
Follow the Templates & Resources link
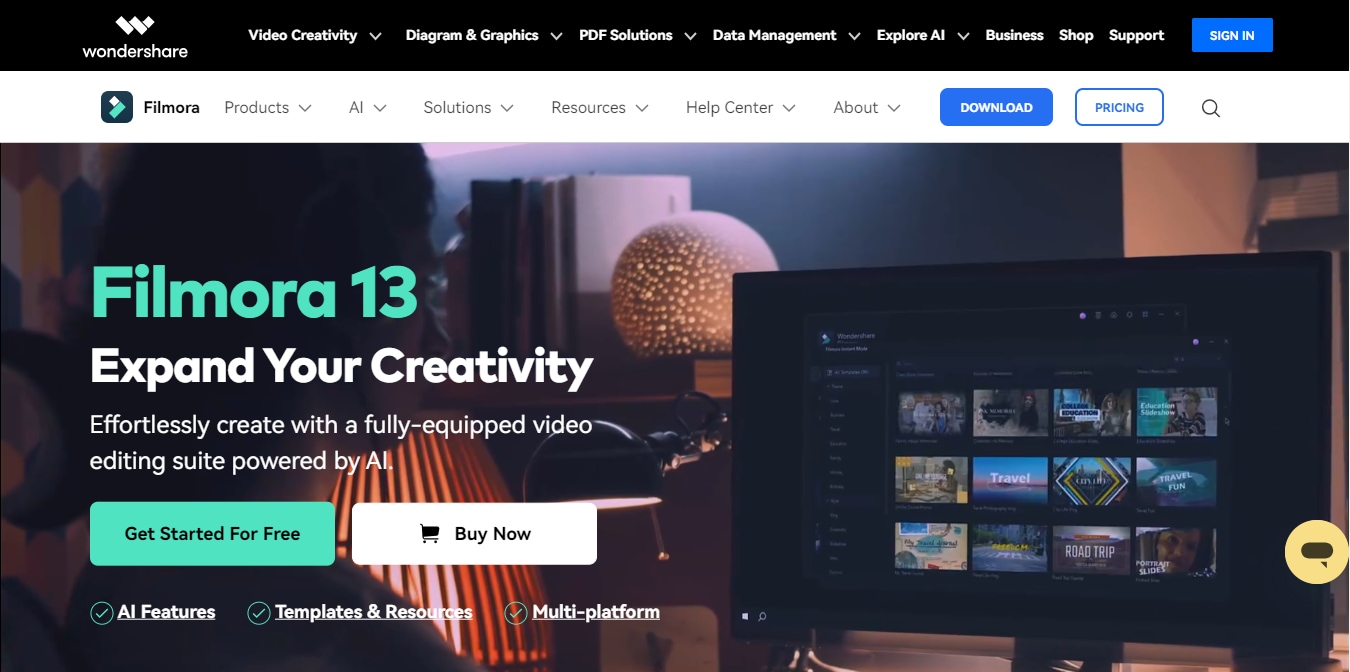(x=374, y=612)
